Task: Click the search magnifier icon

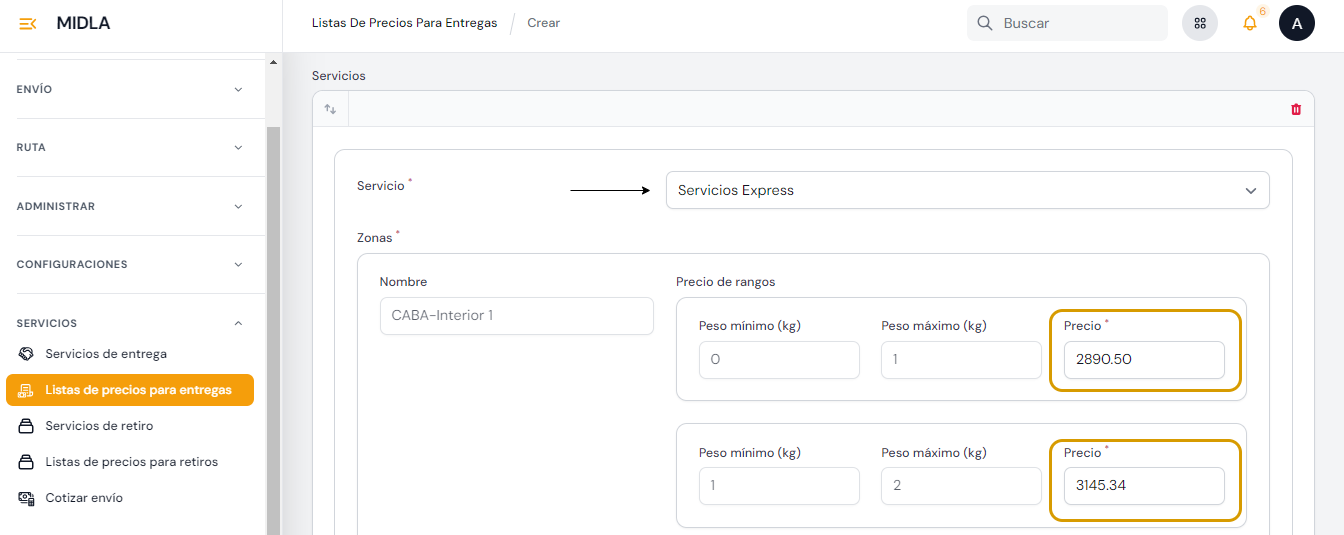Action: click(x=985, y=23)
